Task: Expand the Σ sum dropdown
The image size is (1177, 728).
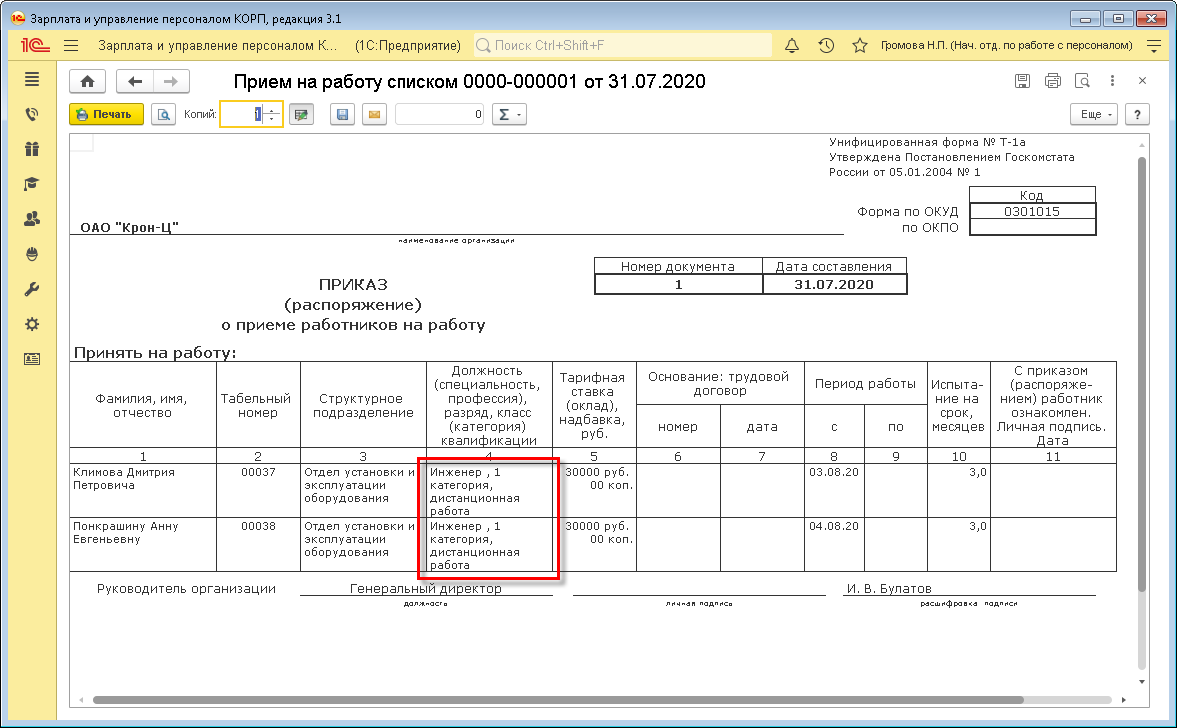Action: [x=510, y=115]
